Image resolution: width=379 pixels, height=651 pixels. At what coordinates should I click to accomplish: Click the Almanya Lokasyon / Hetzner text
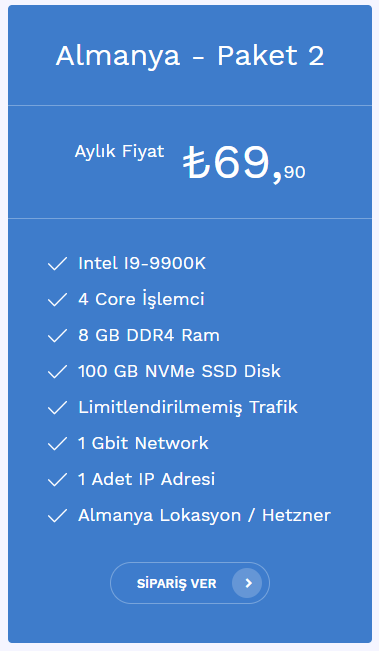205,516
